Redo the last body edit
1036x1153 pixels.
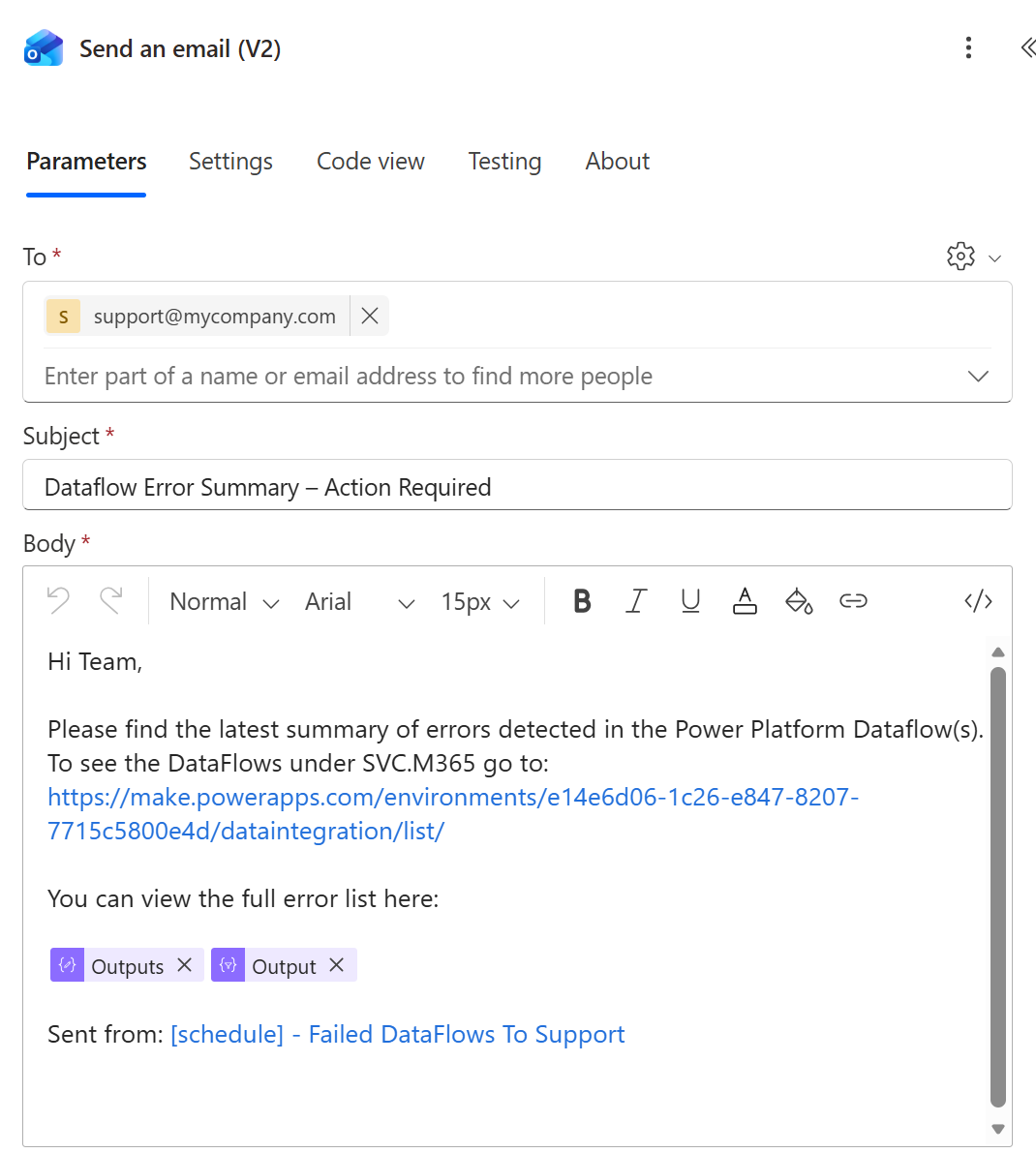click(x=111, y=601)
